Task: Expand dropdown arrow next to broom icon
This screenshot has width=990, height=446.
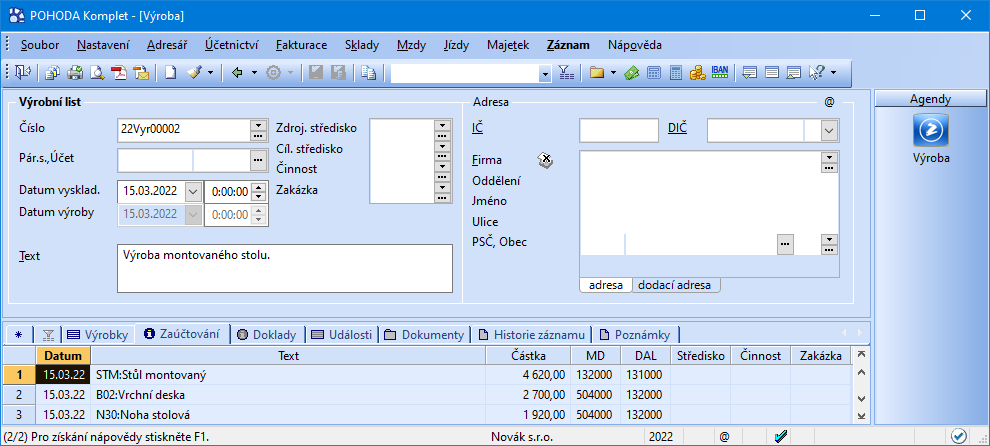Action: (x=210, y=73)
